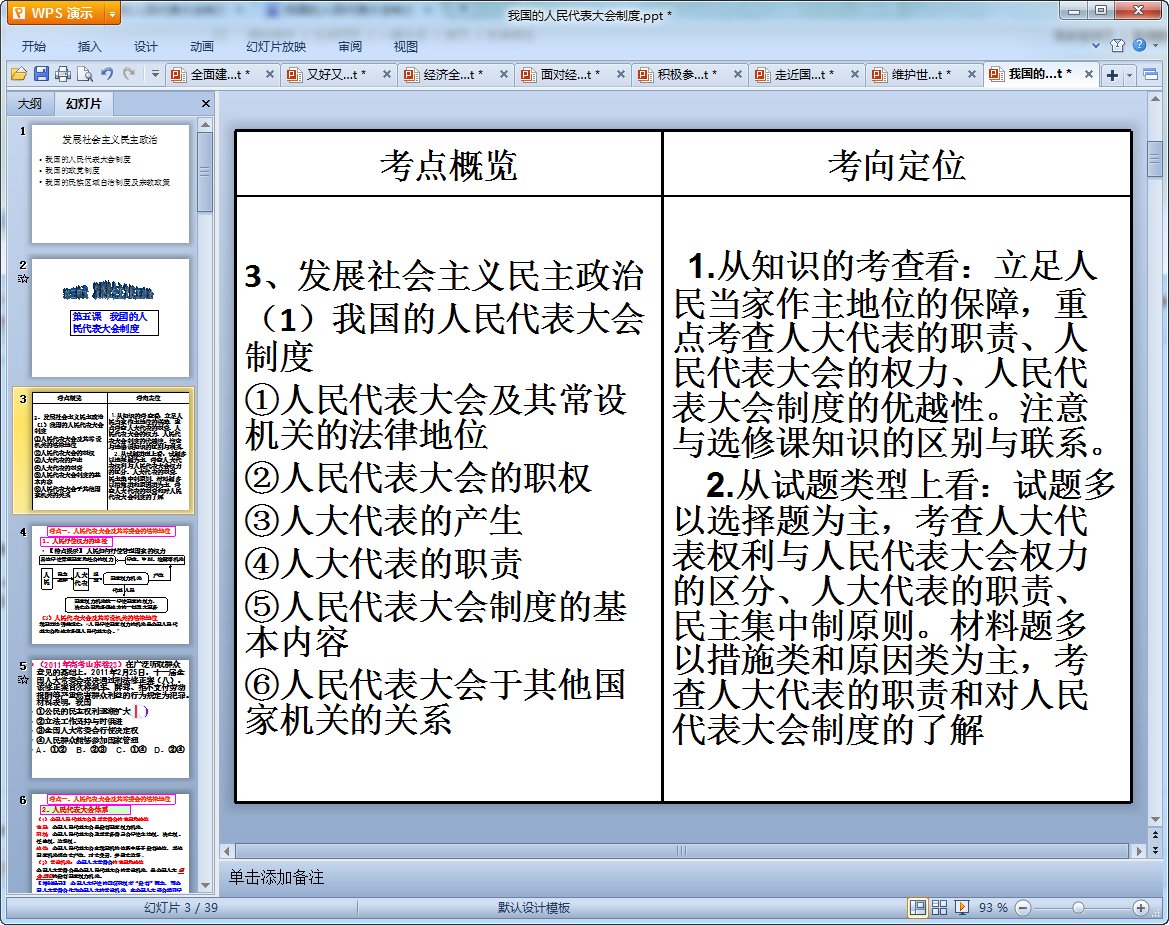Open print preview from the toolbar
Screen dimensions: 1169x925
pos(85,74)
